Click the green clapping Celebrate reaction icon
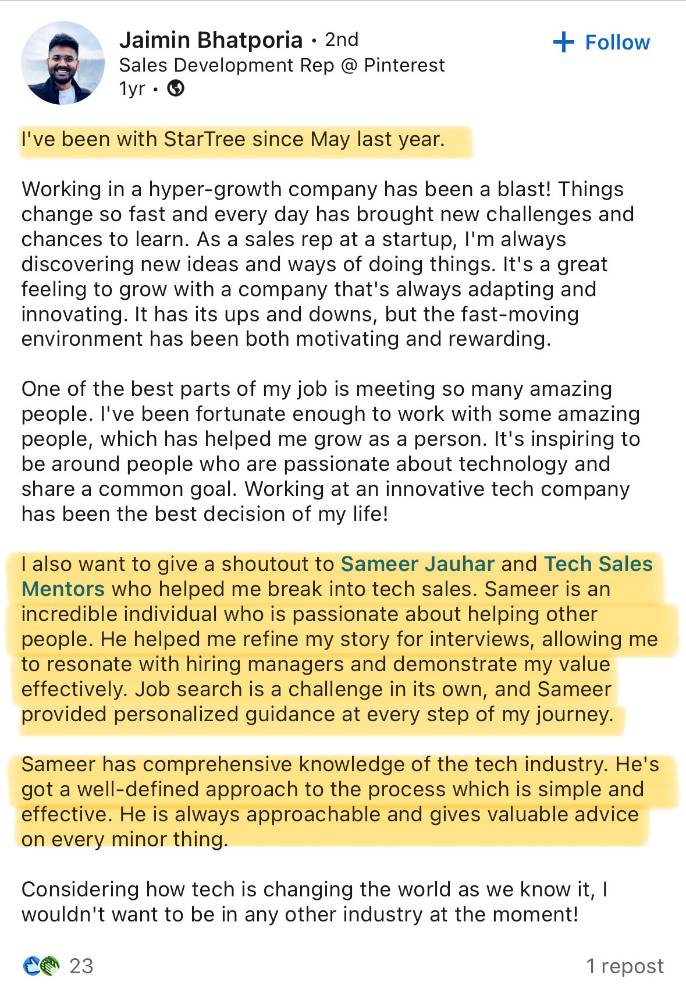 50,965
